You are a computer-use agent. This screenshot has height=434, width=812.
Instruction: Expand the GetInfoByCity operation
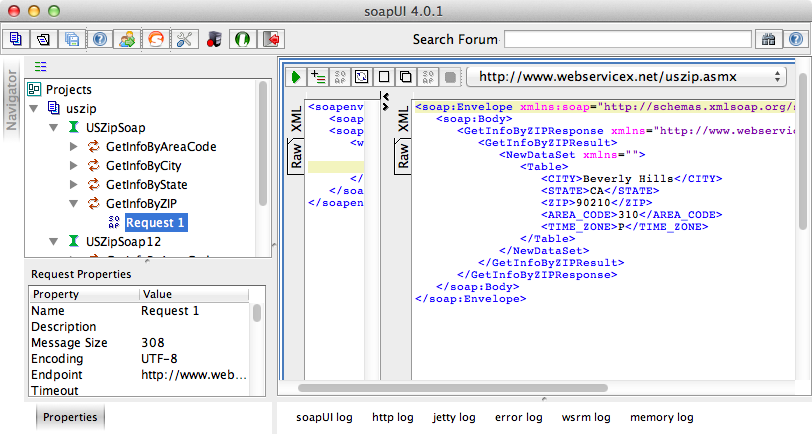coord(74,166)
